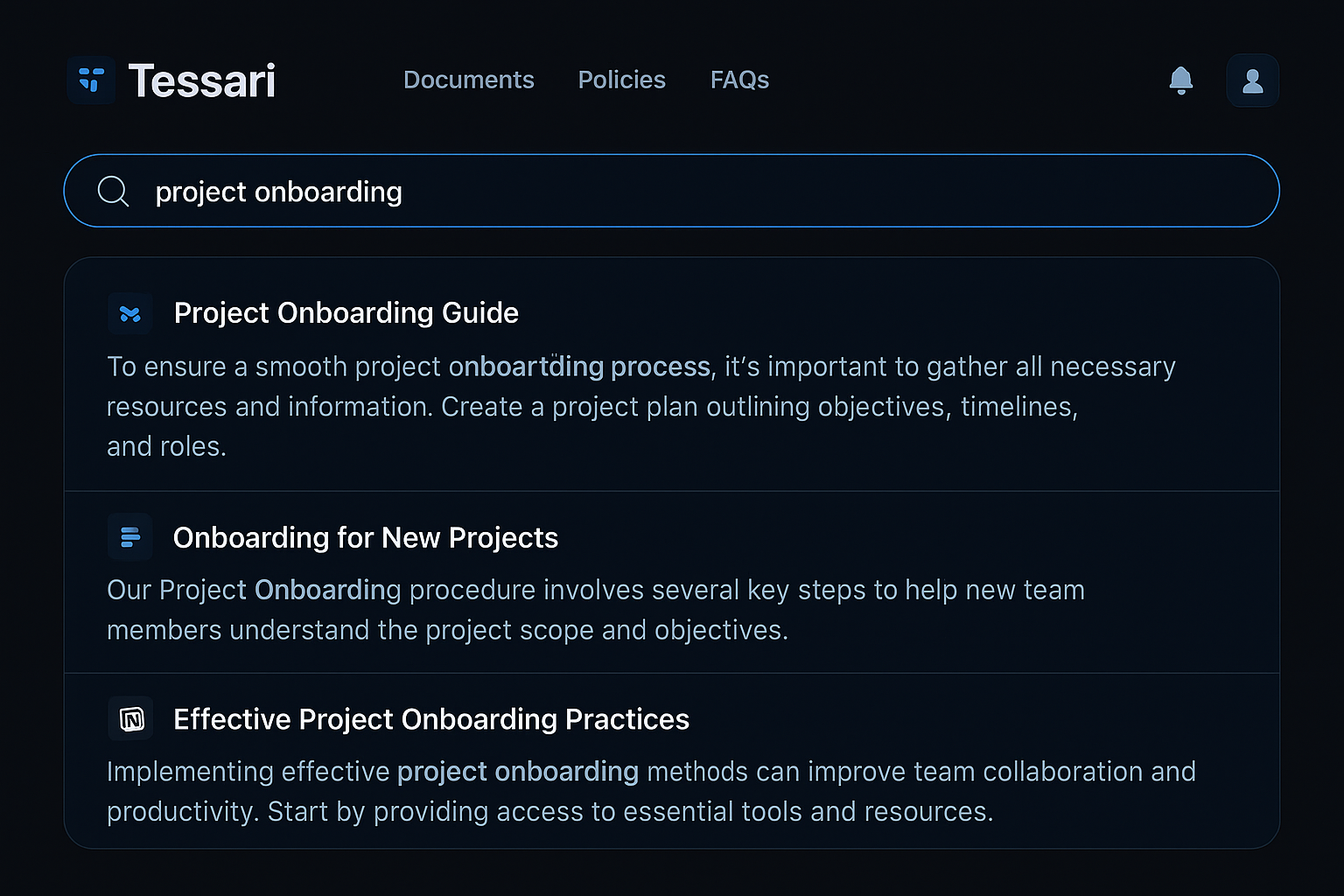Click the snippet starting "To ensure a smooth project"
Image resolution: width=1344 pixels, height=896 pixels.
tap(595, 406)
